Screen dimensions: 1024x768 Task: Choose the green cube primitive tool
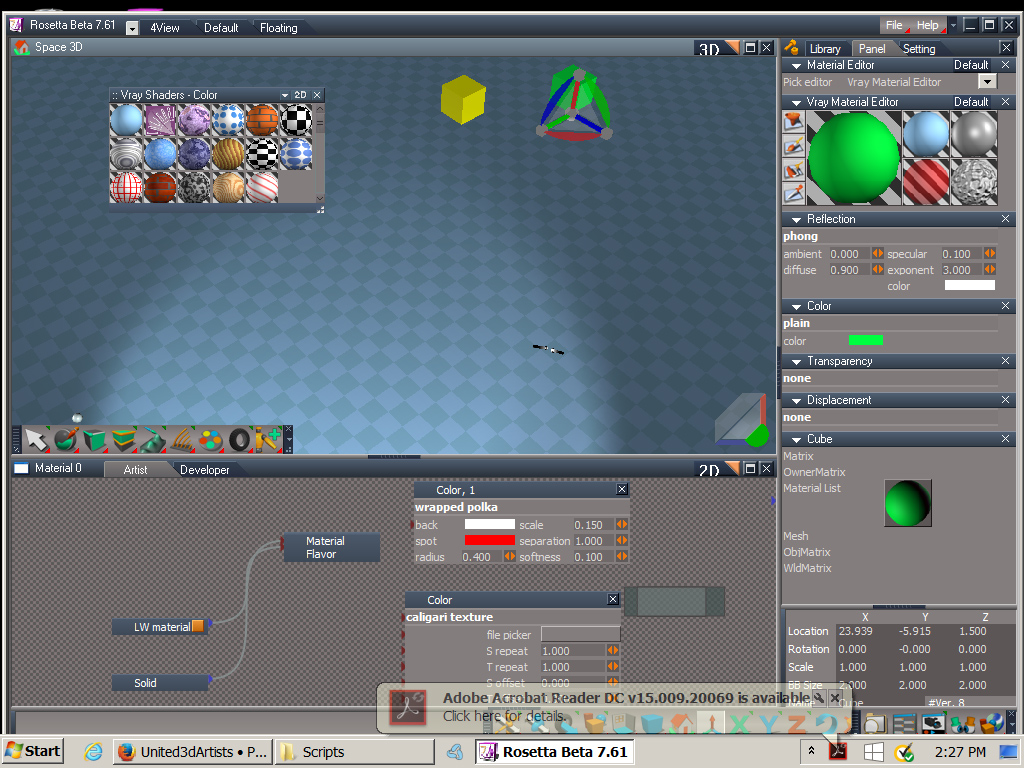coord(95,440)
